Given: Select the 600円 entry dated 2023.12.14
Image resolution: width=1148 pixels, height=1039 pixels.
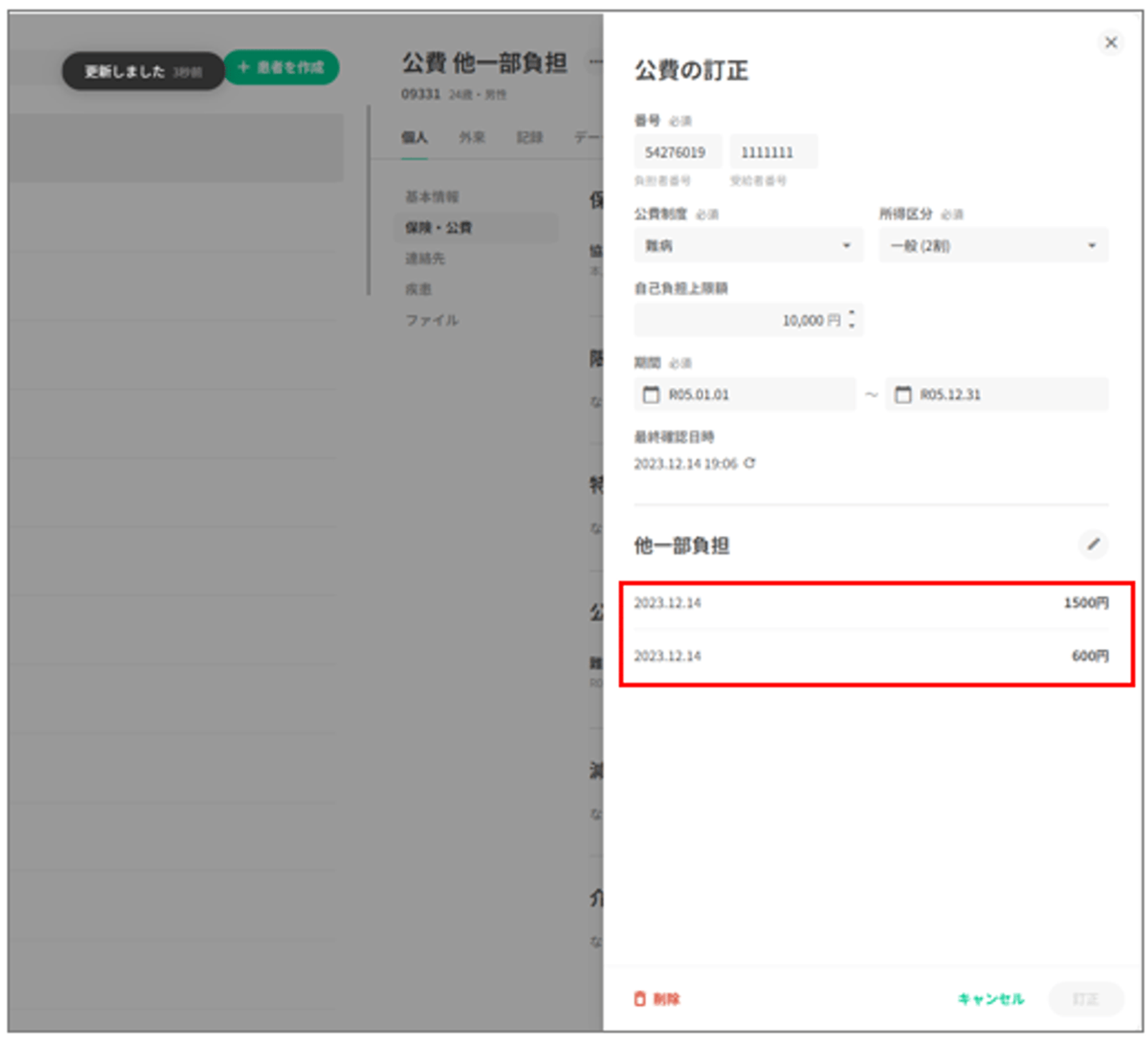Looking at the screenshot, I should click(870, 656).
